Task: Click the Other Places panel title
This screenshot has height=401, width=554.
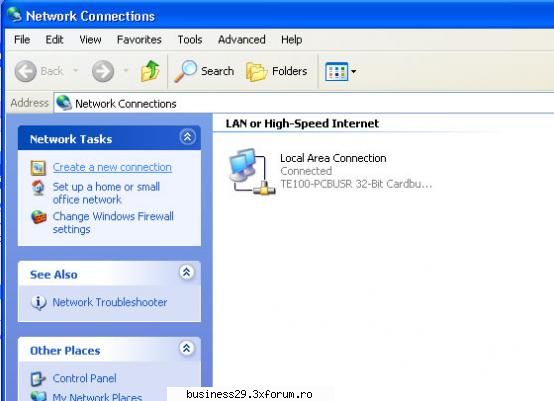Action: (65, 350)
